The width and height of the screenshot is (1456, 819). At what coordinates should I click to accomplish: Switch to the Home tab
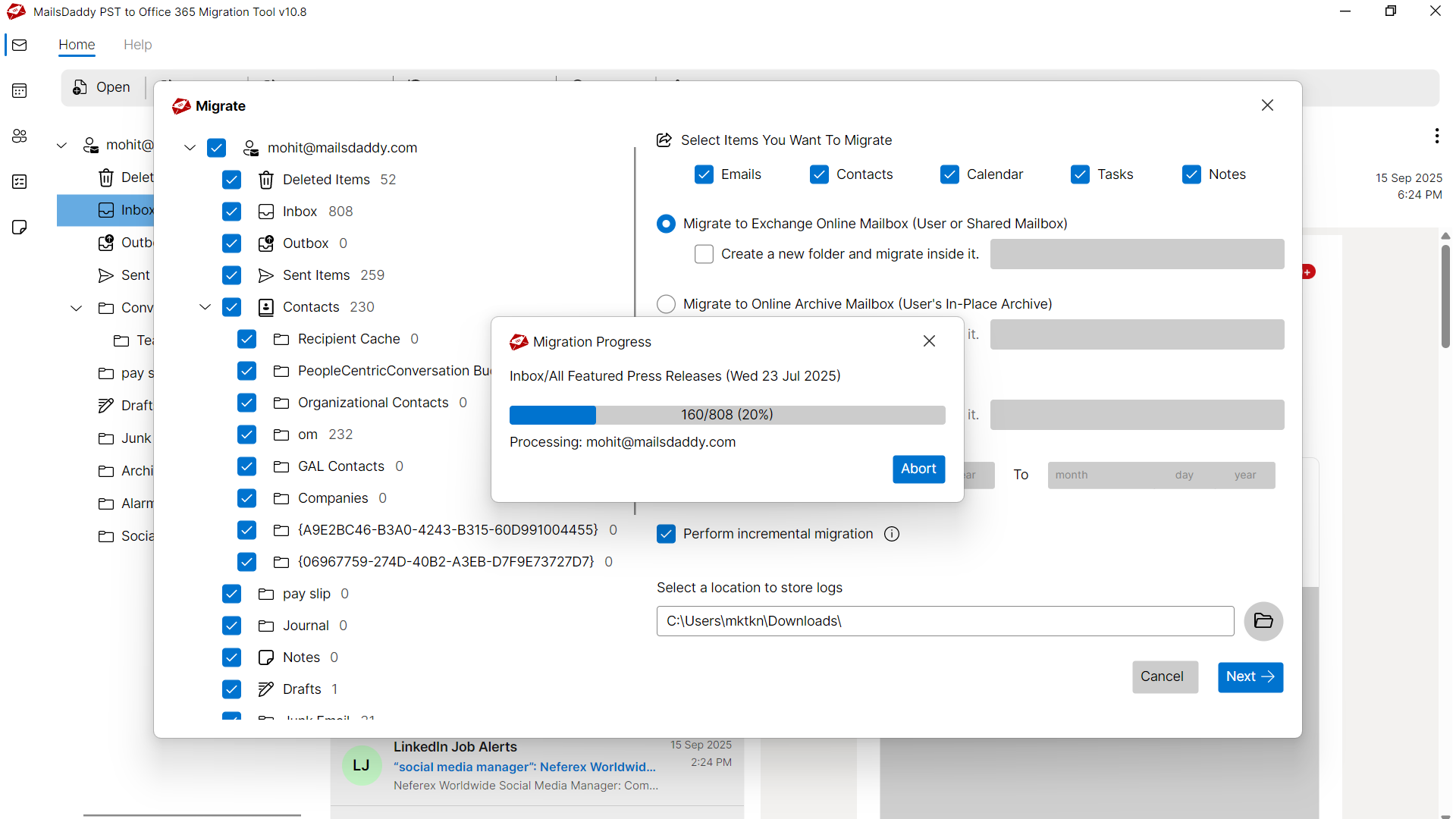coord(77,45)
